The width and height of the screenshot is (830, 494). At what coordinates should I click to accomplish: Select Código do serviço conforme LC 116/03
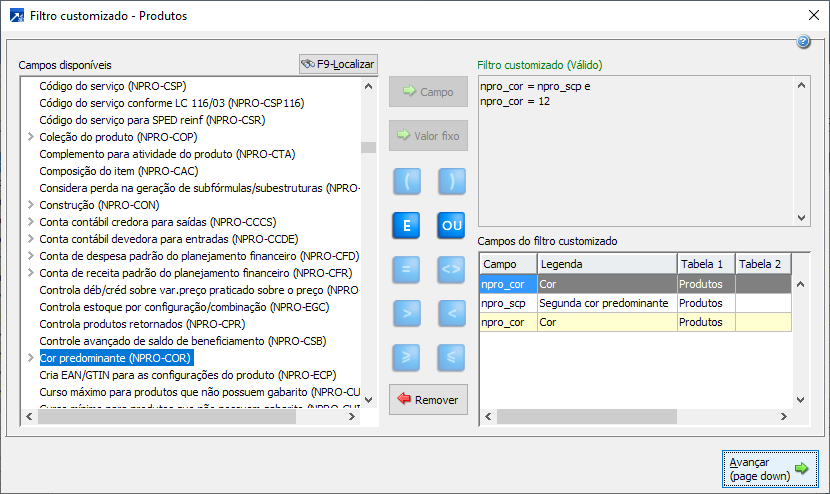coord(172,103)
